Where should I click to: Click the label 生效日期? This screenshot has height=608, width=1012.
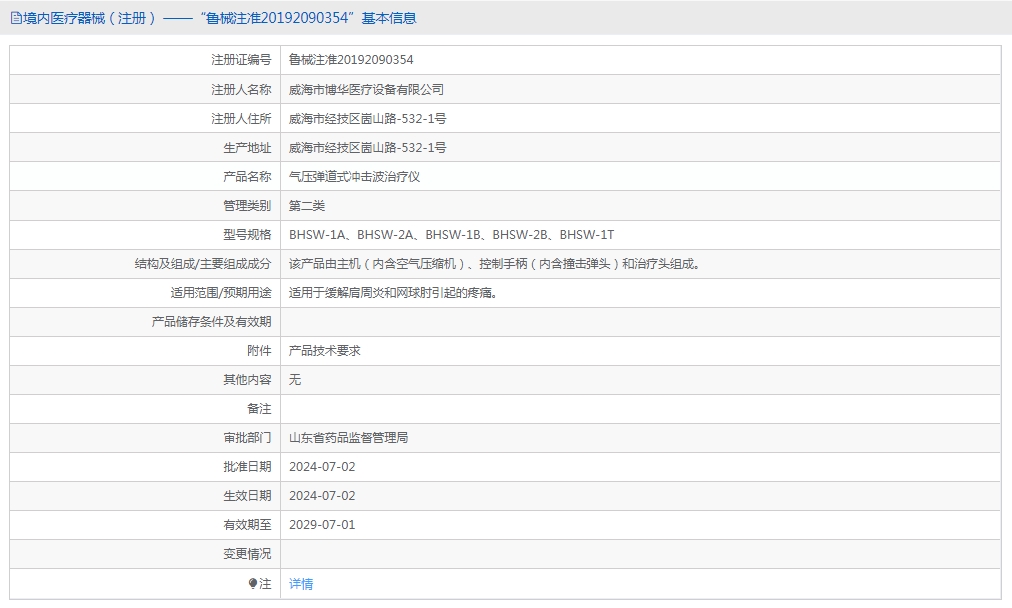(x=247, y=496)
